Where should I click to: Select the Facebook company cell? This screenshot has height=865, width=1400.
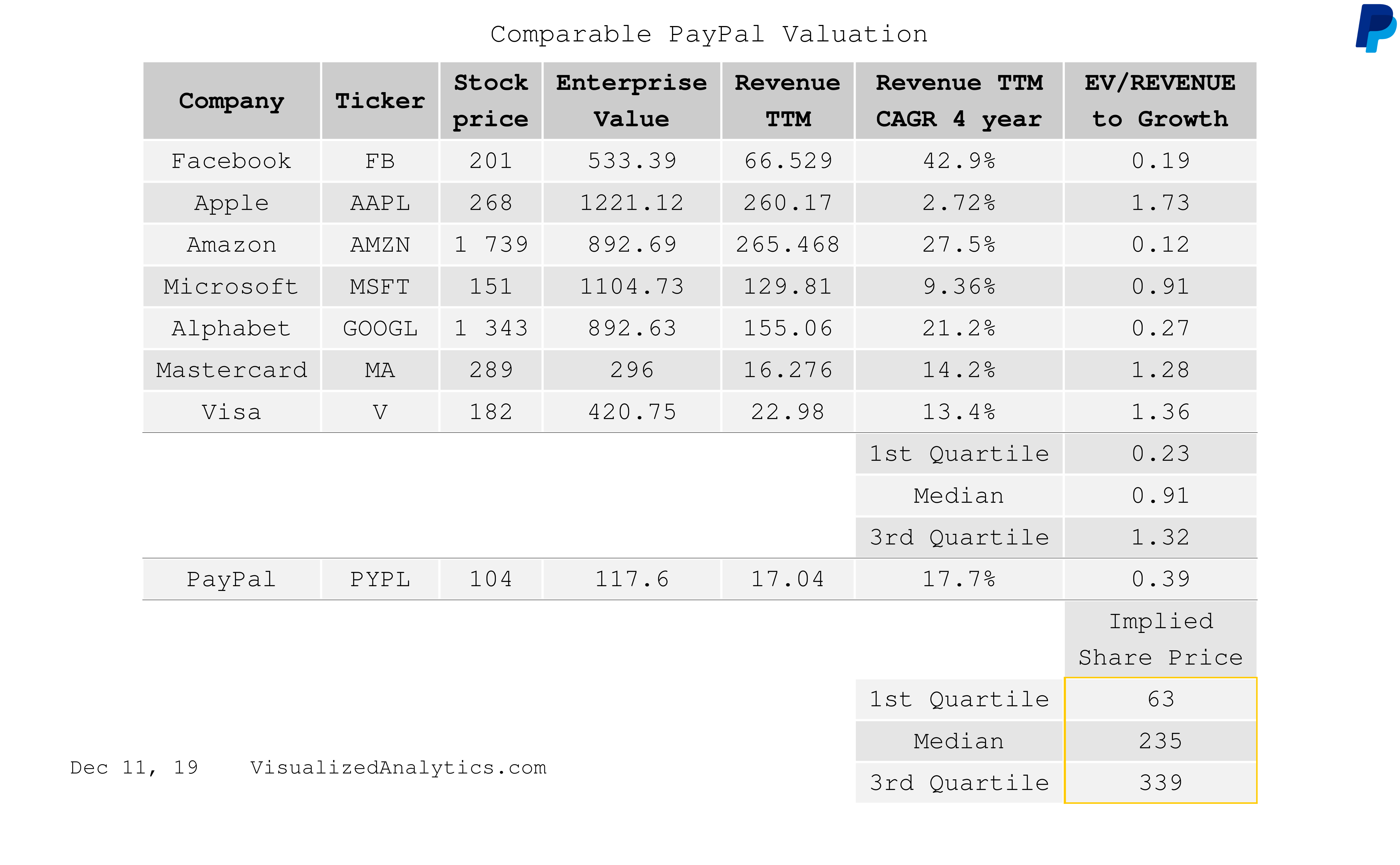pyautogui.click(x=231, y=161)
